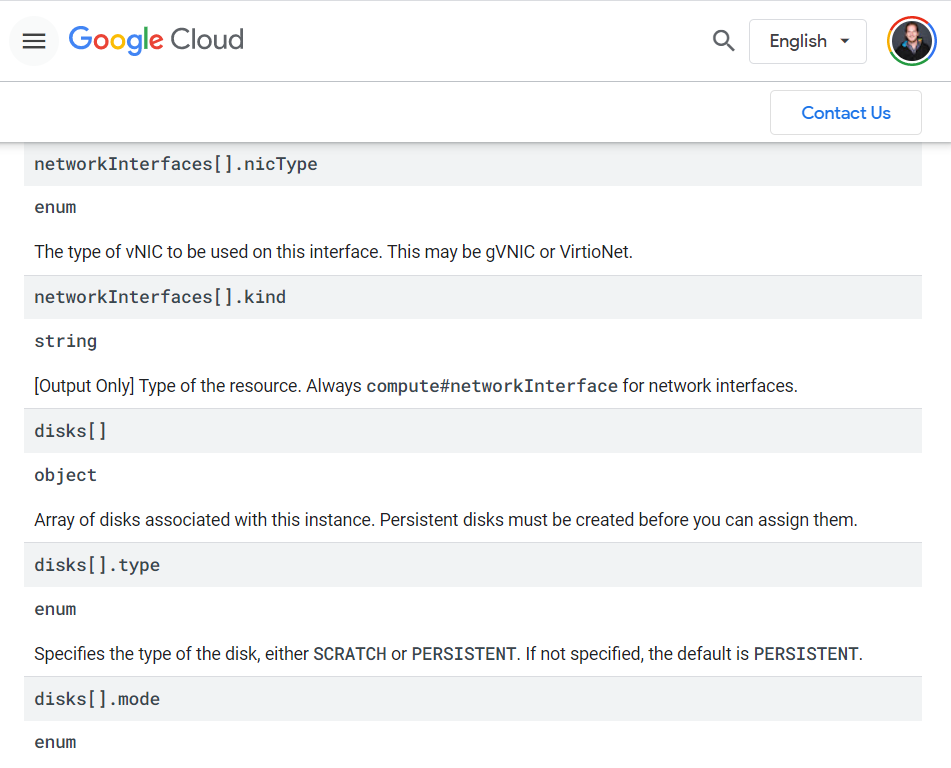Image resolution: width=951 pixels, height=768 pixels.
Task: Click the language dropdown arrow
Action: pos(844,41)
